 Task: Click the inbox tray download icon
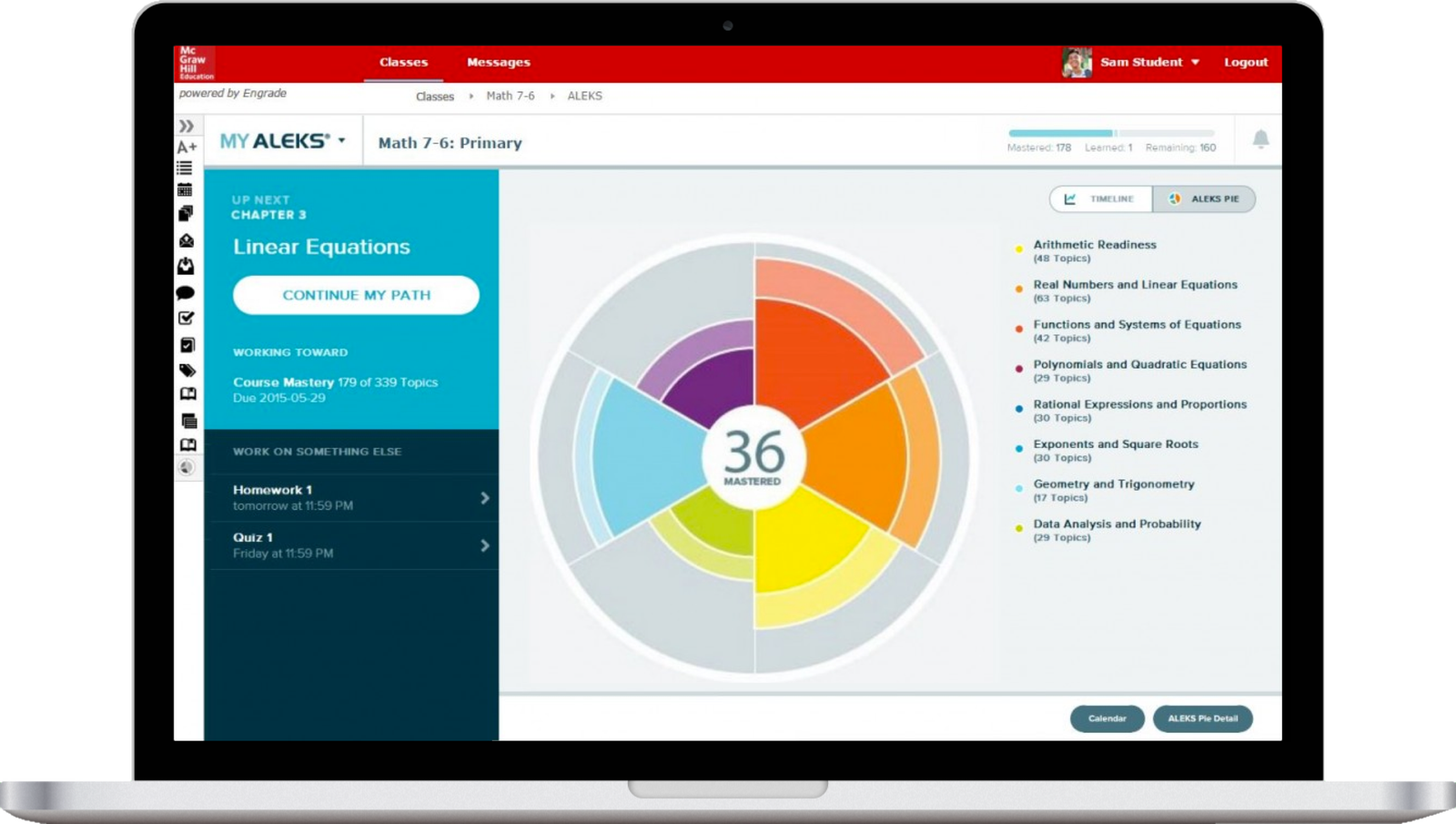186,266
